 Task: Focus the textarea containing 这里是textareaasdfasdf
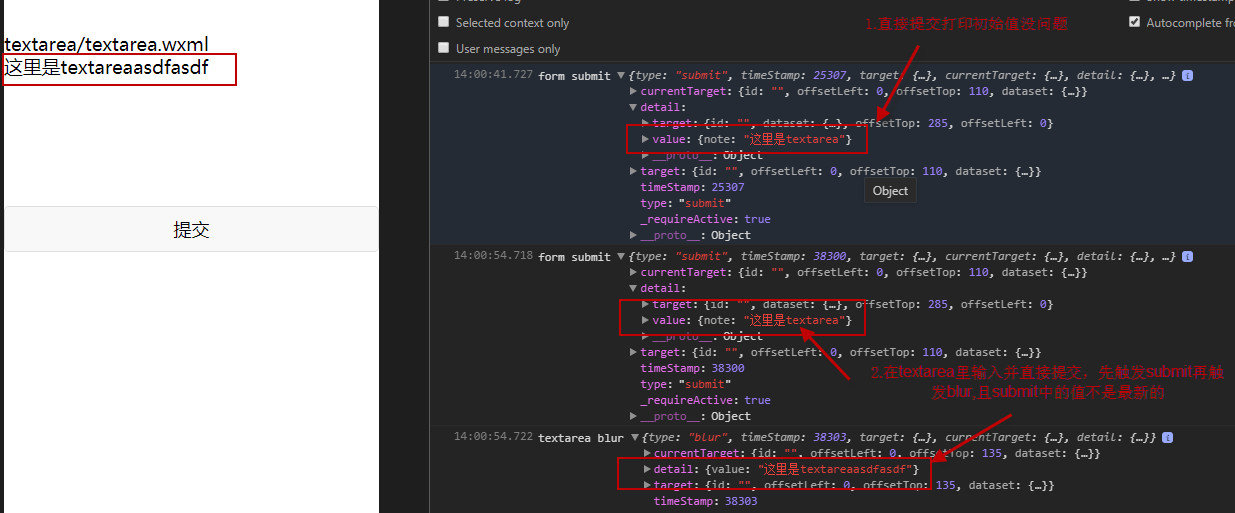120,69
